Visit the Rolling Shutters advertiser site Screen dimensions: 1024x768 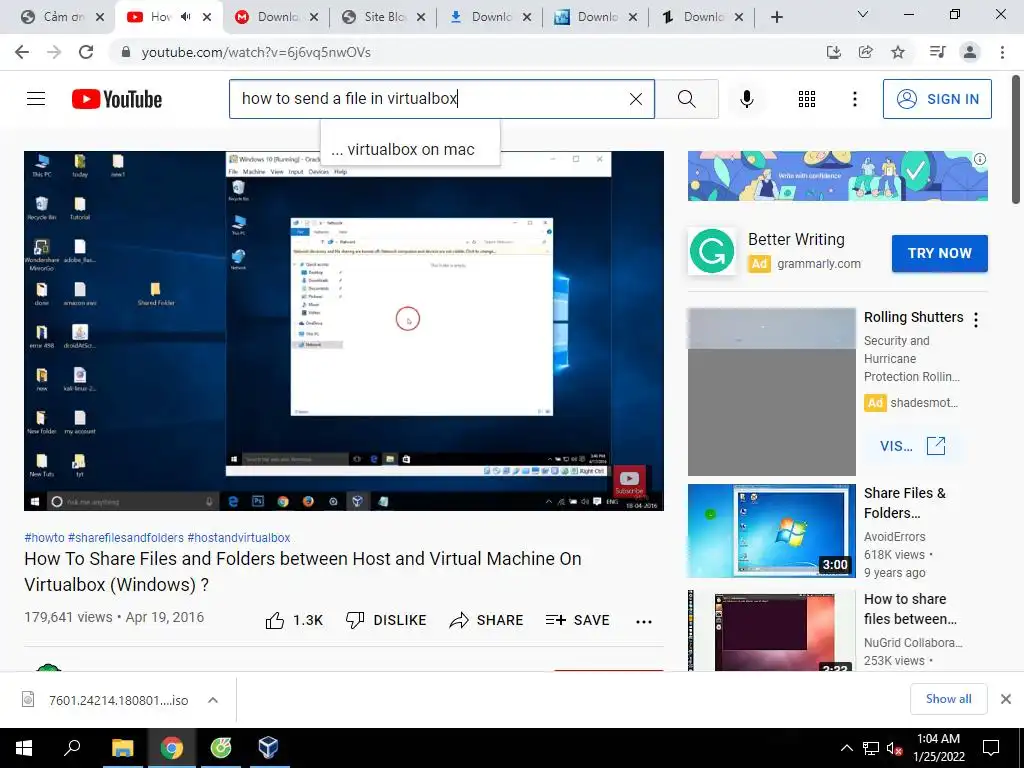tap(912, 446)
